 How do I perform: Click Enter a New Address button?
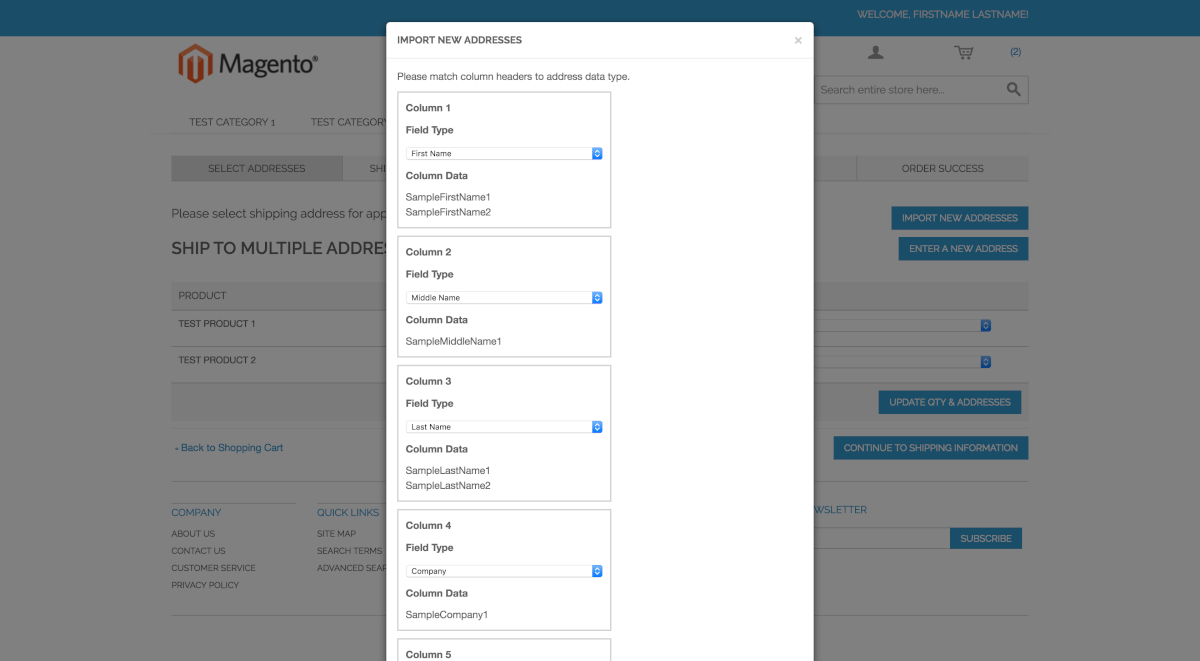[963, 249]
